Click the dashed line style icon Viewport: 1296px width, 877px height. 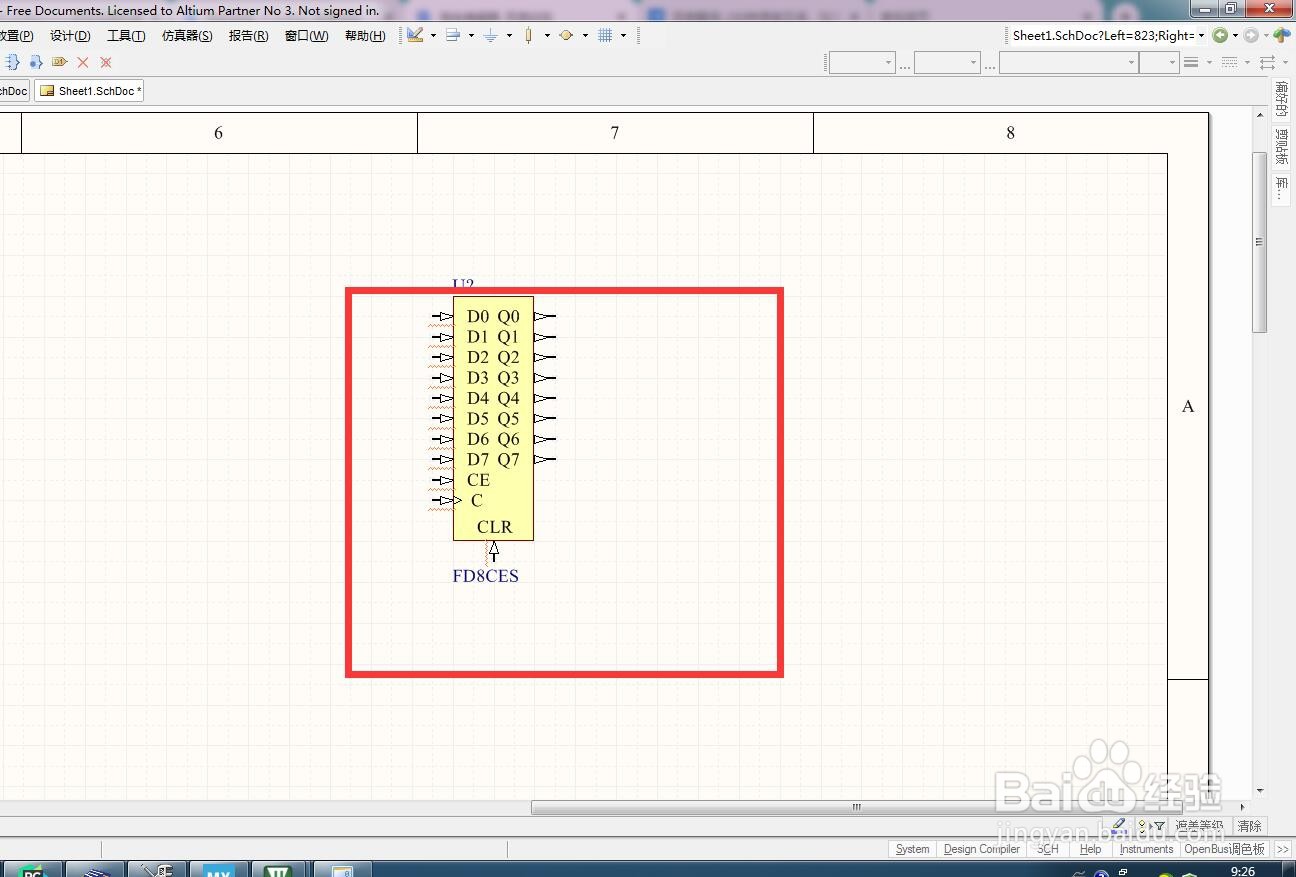coord(1230,62)
